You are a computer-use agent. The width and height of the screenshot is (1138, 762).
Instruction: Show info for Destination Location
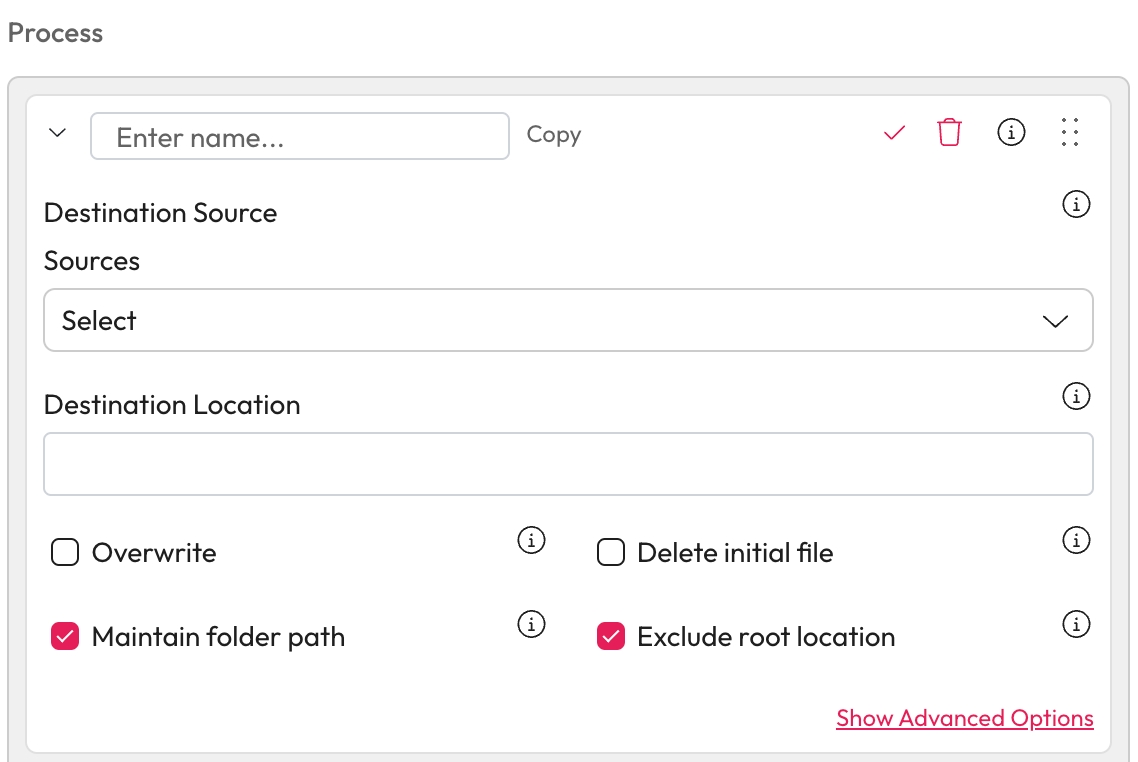1075,397
